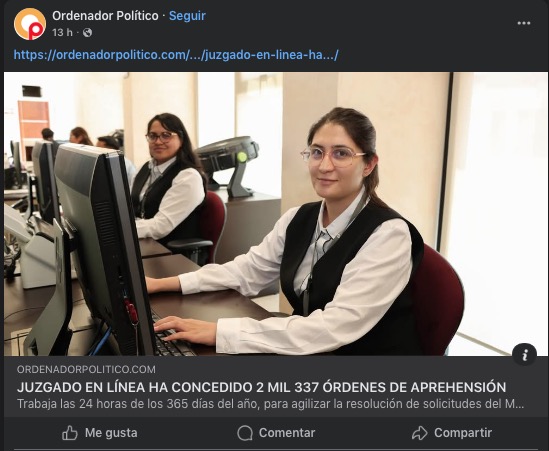Click the Comentar button label
The height and width of the screenshot is (451, 549).
coord(287,433)
